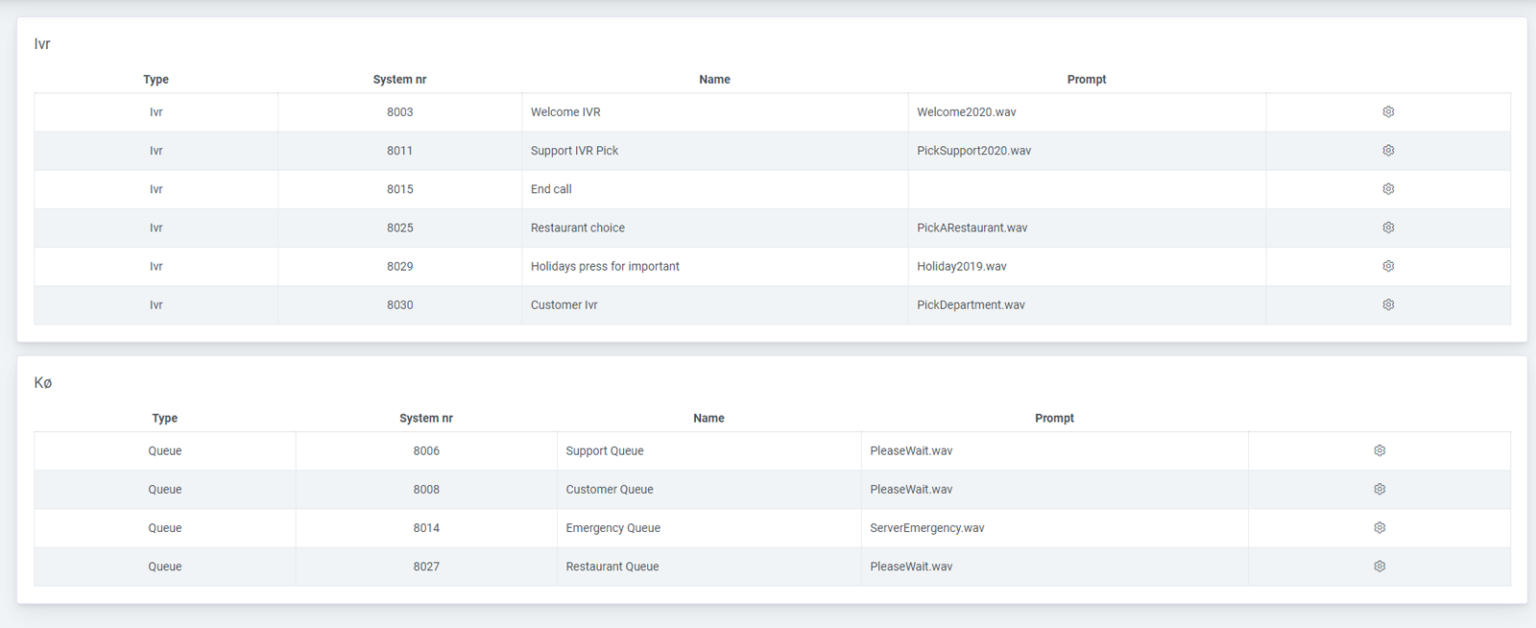Open settings for Emergency Queue
The height and width of the screenshot is (628, 1536).
click(x=1379, y=527)
